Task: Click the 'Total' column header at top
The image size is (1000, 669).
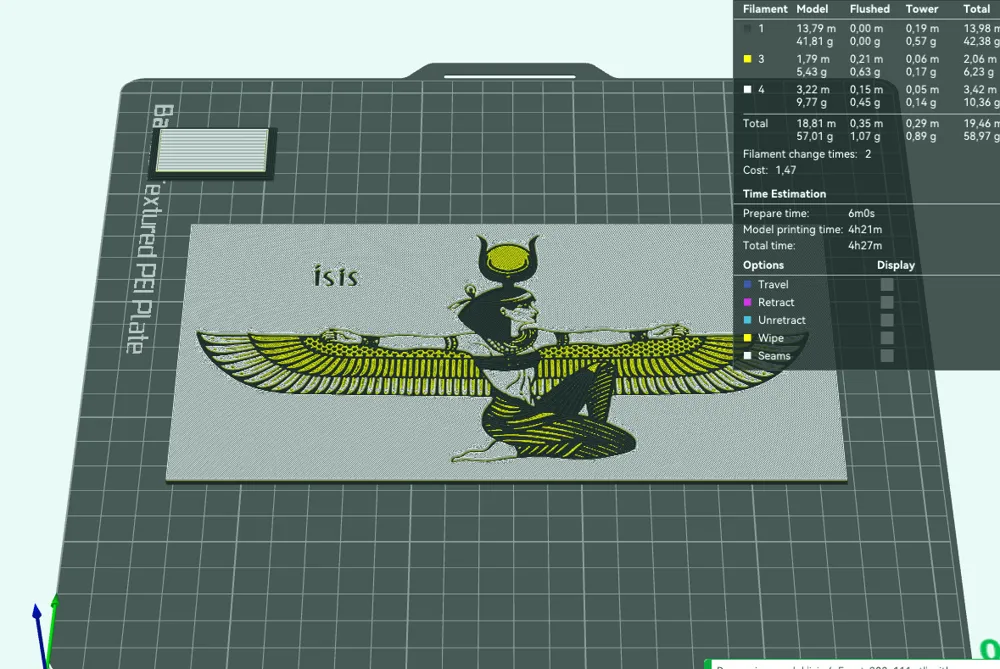Action: [976, 9]
